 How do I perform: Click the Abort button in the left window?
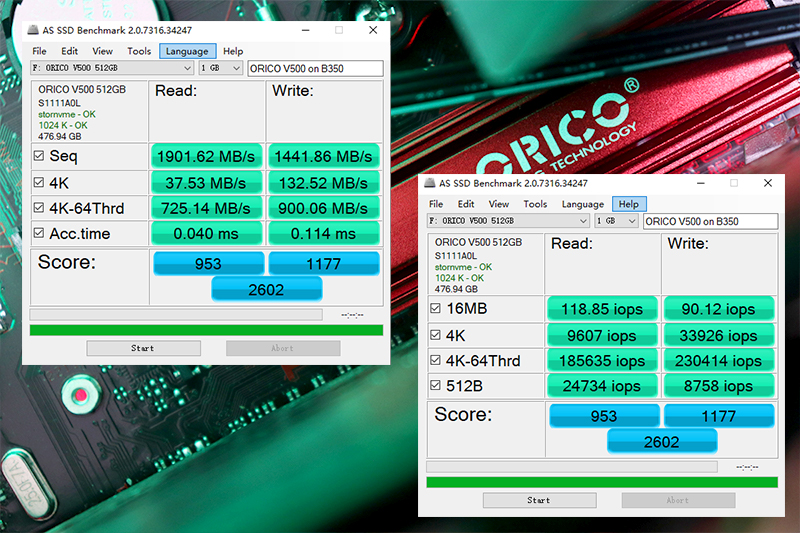coord(283,348)
